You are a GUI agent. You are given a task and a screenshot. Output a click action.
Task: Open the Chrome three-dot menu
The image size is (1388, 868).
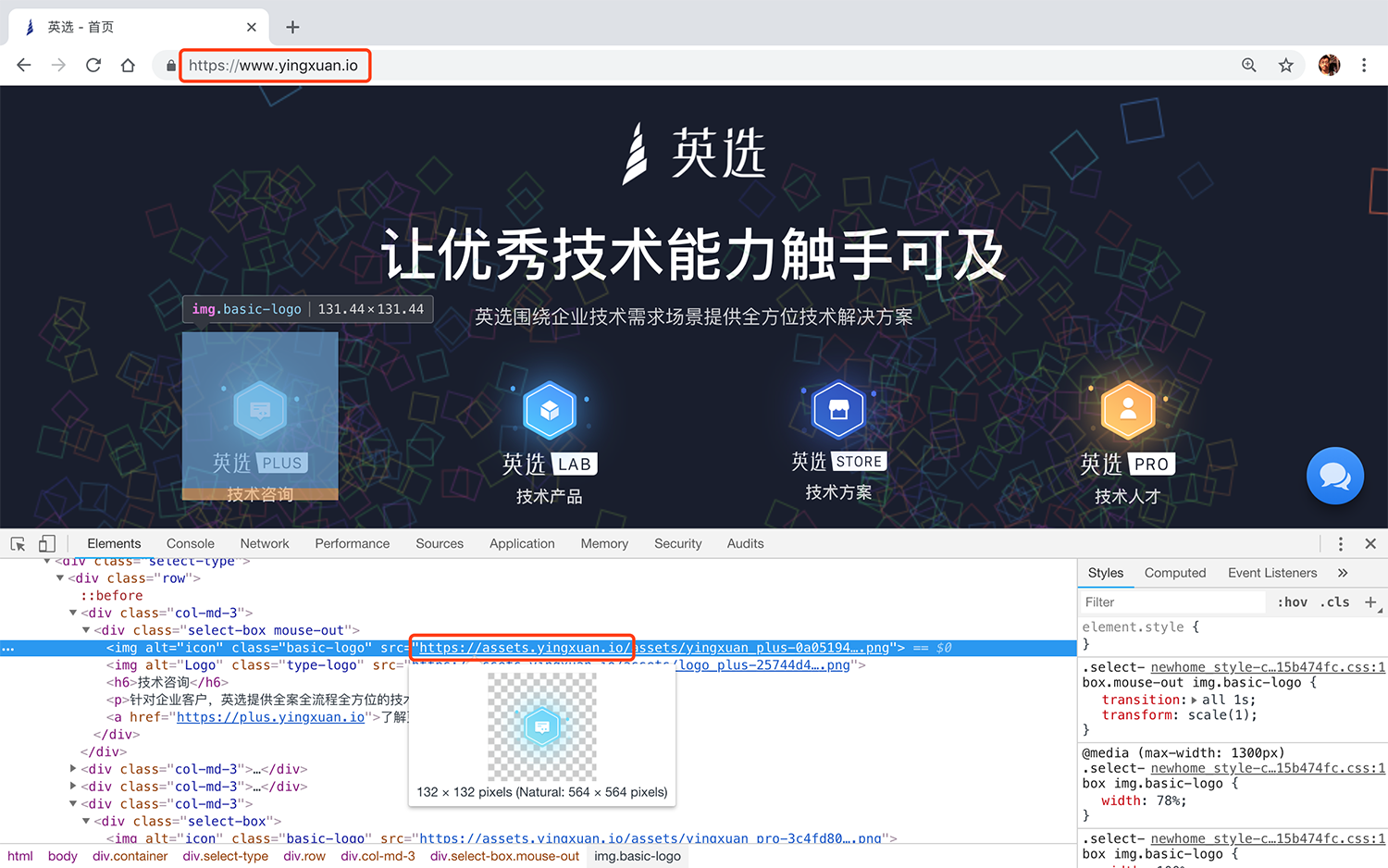(x=1364, y=65)
